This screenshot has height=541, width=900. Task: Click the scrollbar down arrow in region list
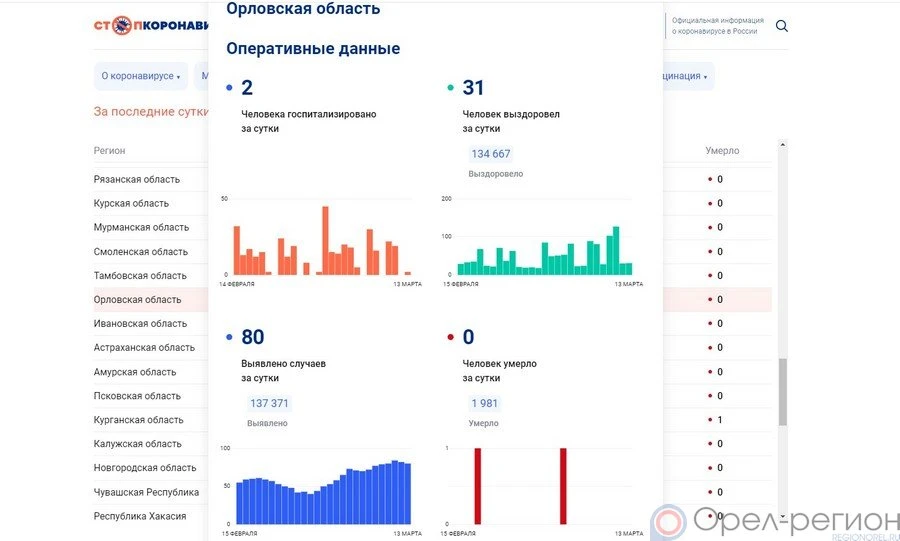783,513
